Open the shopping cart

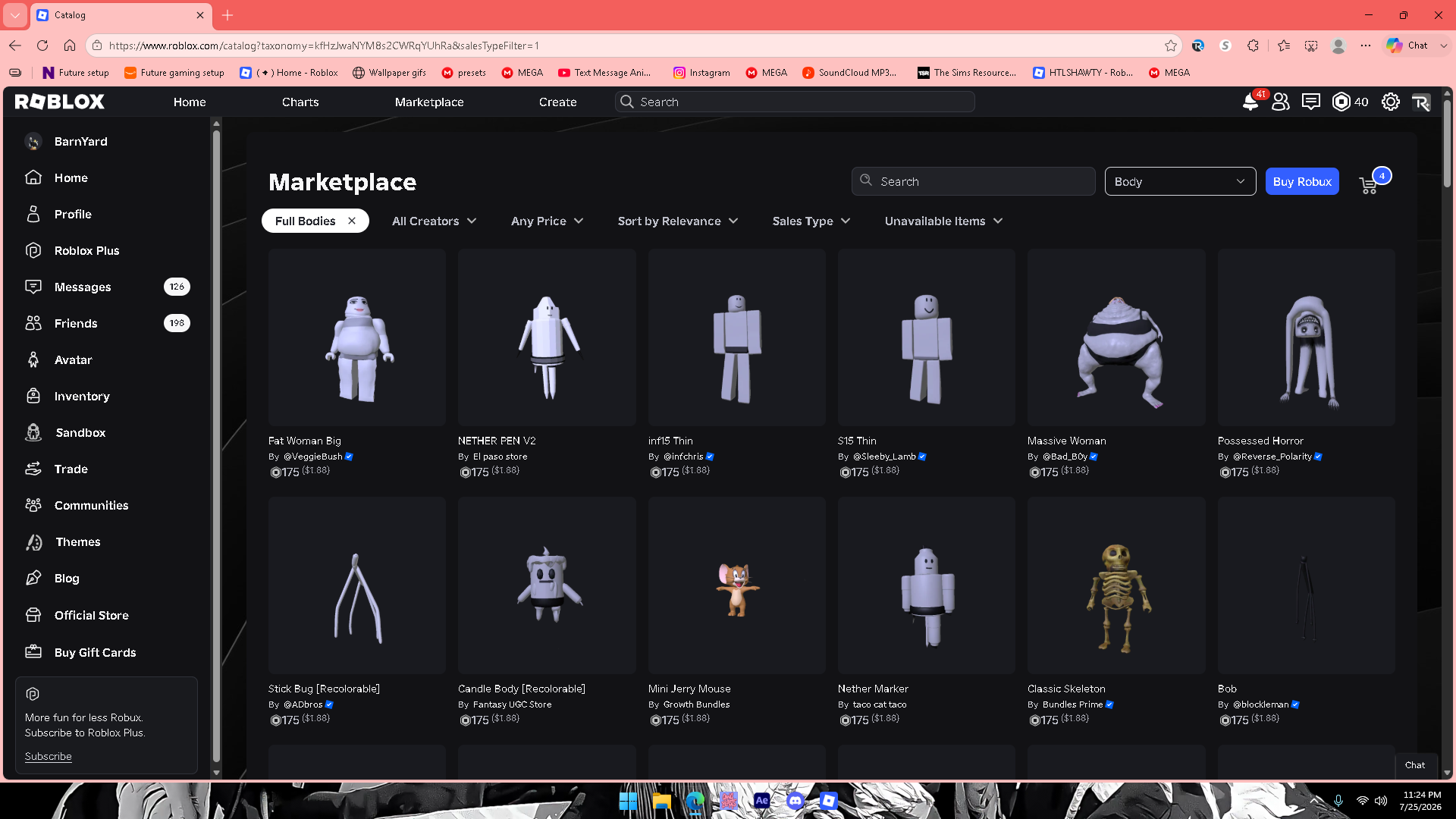[1369, 185]
